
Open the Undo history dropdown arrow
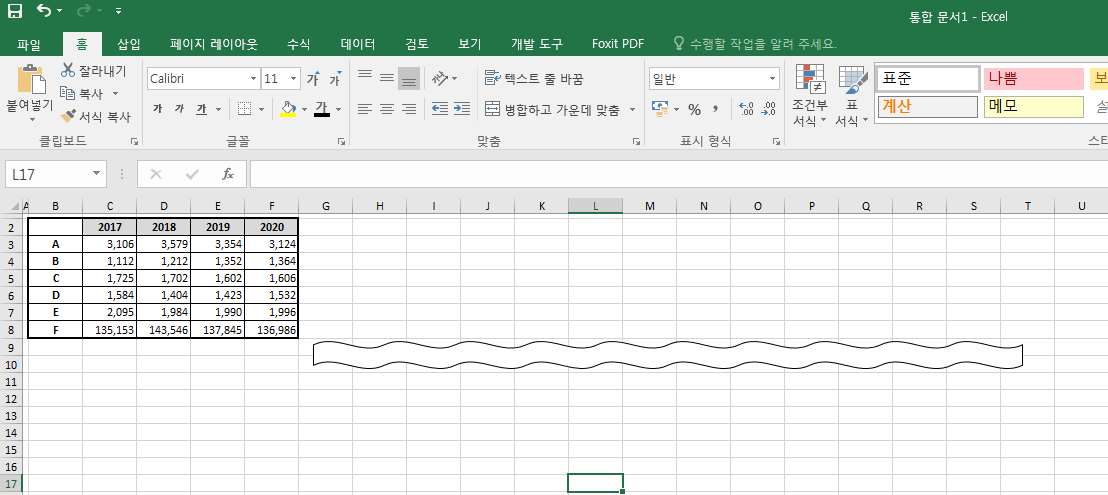click(x=59, y=11)
